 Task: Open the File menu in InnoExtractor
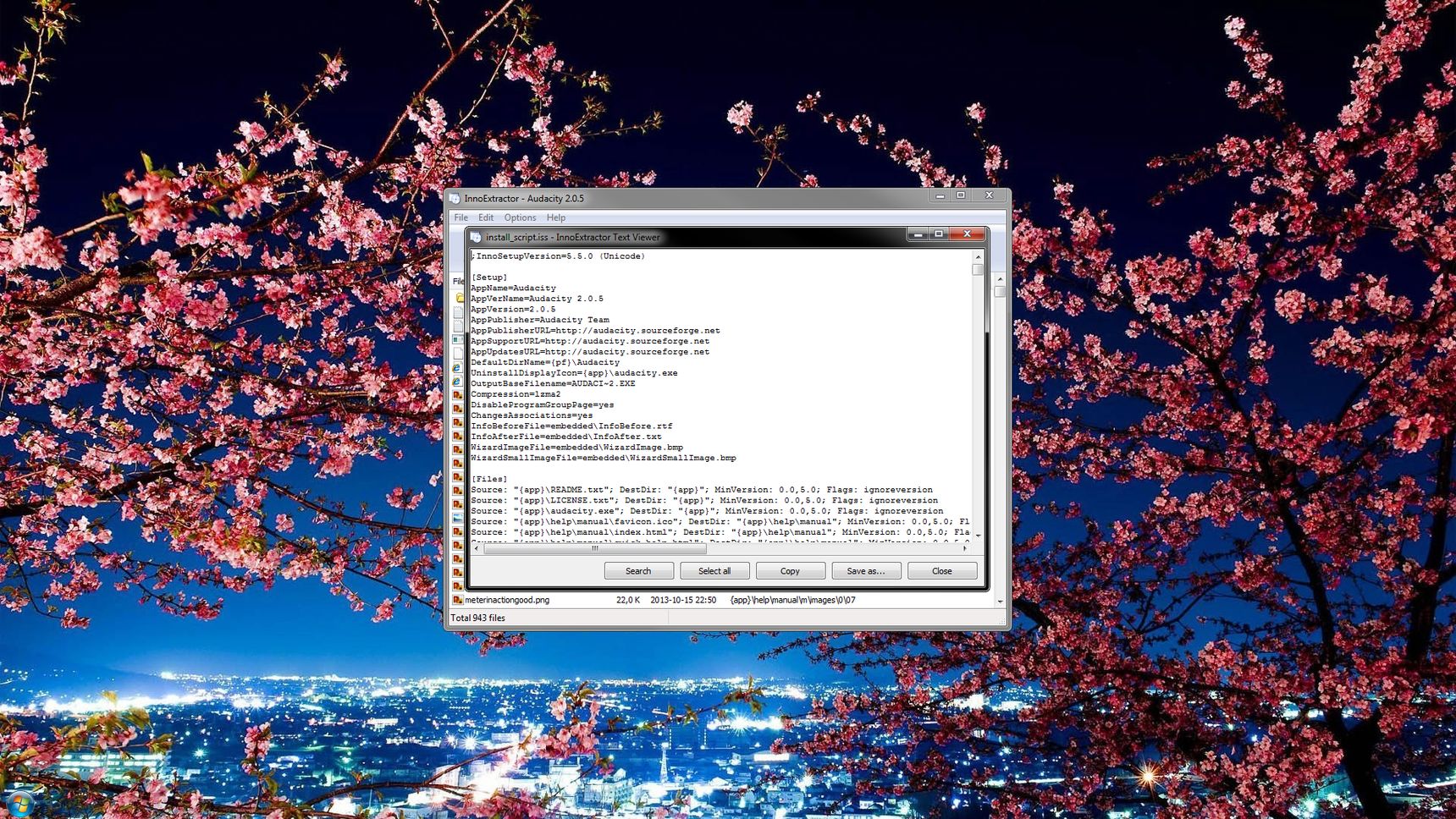[x=461, y=217]
